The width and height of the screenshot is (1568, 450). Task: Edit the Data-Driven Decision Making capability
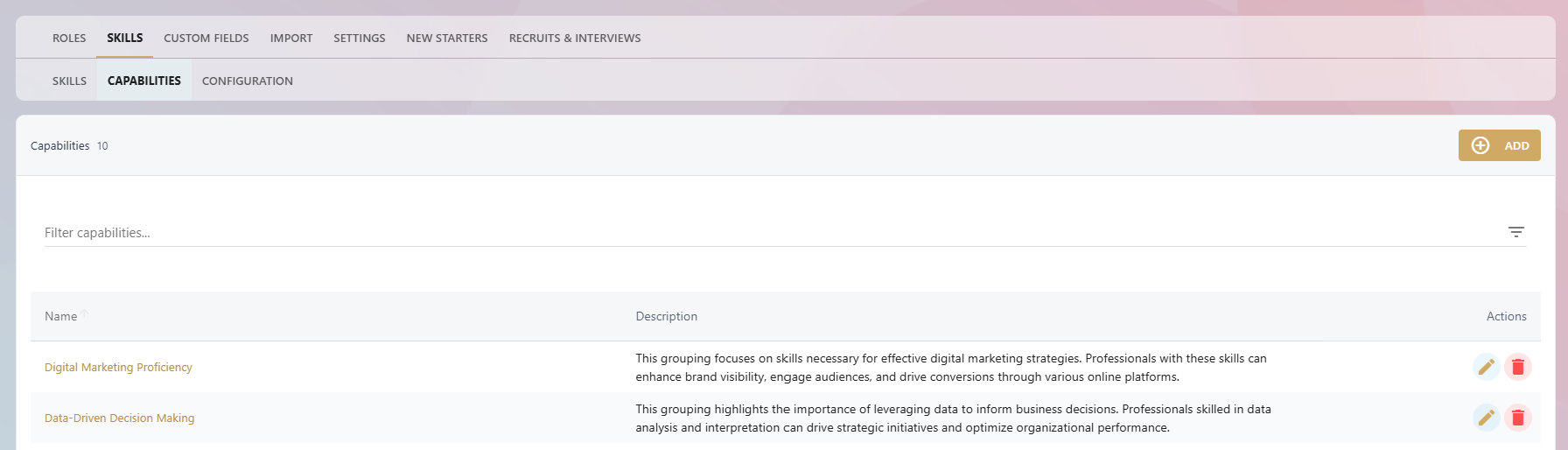[x=1486, y=418]
